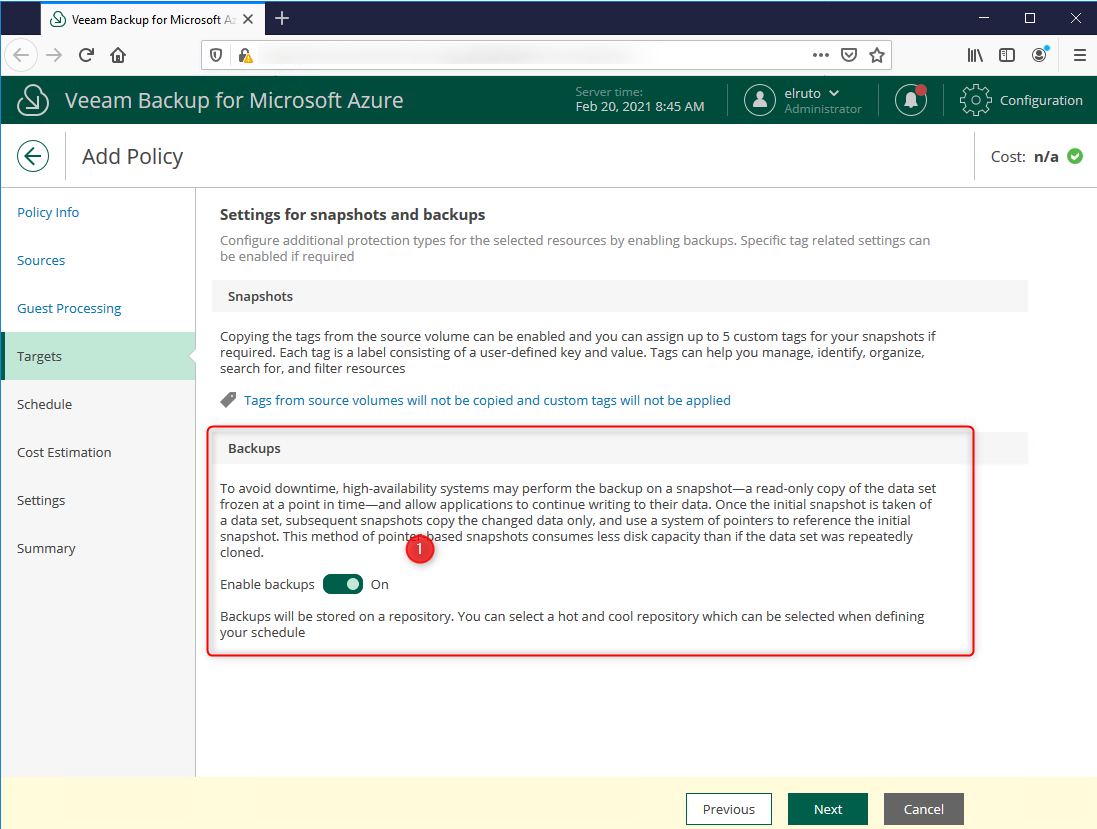Click the Veeam logo in header
Image resolution: width=1097 pixels, height=829 pixels.
pos(34,100)
